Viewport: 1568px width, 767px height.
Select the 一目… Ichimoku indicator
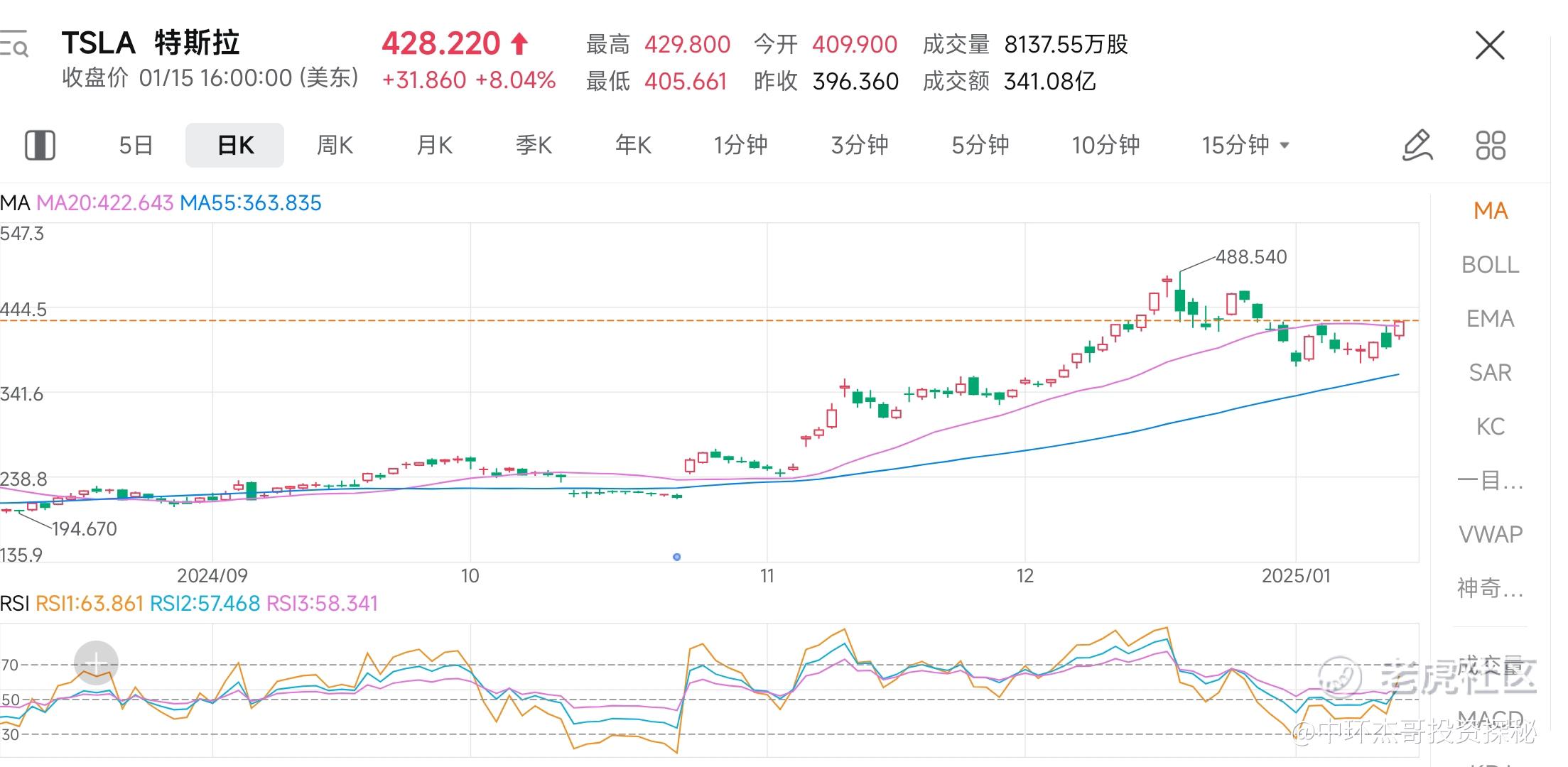(1491, 480)
